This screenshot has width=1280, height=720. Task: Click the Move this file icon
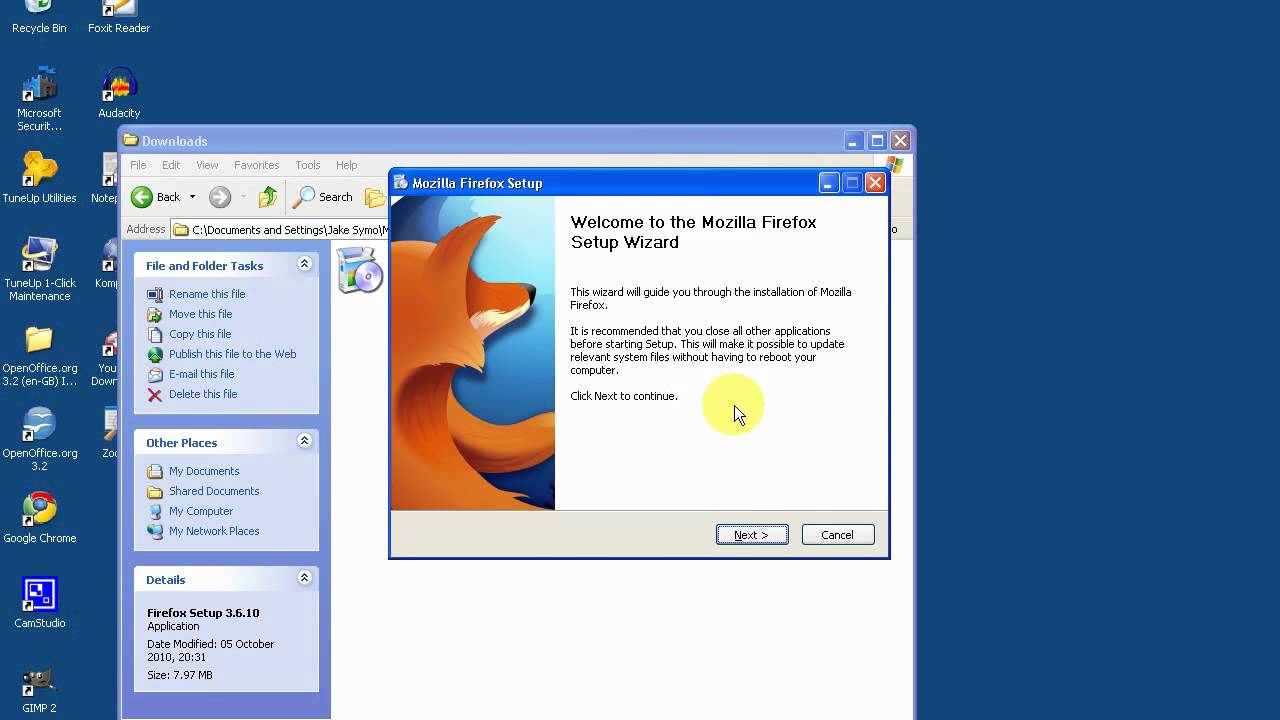coord(155,314)
